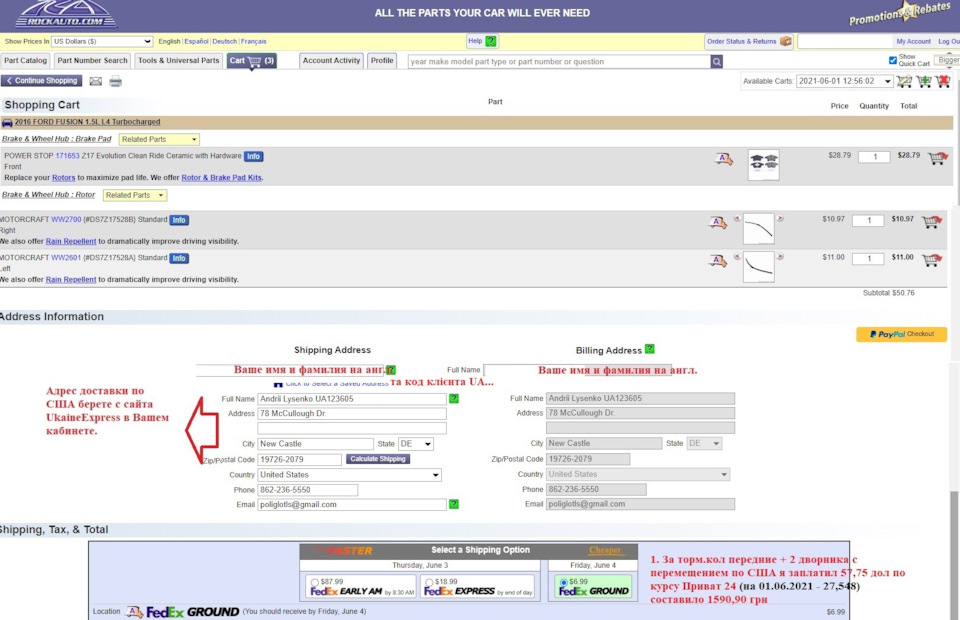Open the green Help question mark icon

click(x=491, y=41)
